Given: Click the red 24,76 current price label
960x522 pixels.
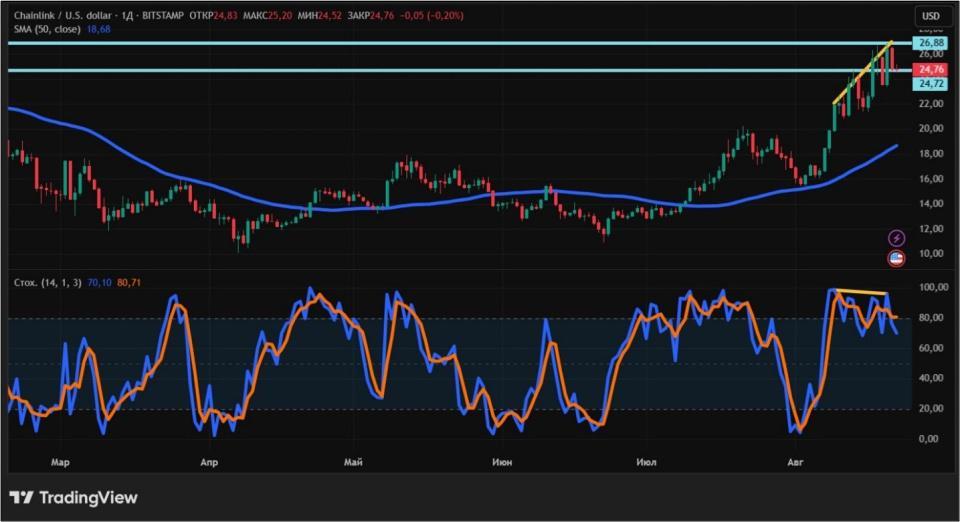Looking at the screenshot, I should click(x=931, y=70).
